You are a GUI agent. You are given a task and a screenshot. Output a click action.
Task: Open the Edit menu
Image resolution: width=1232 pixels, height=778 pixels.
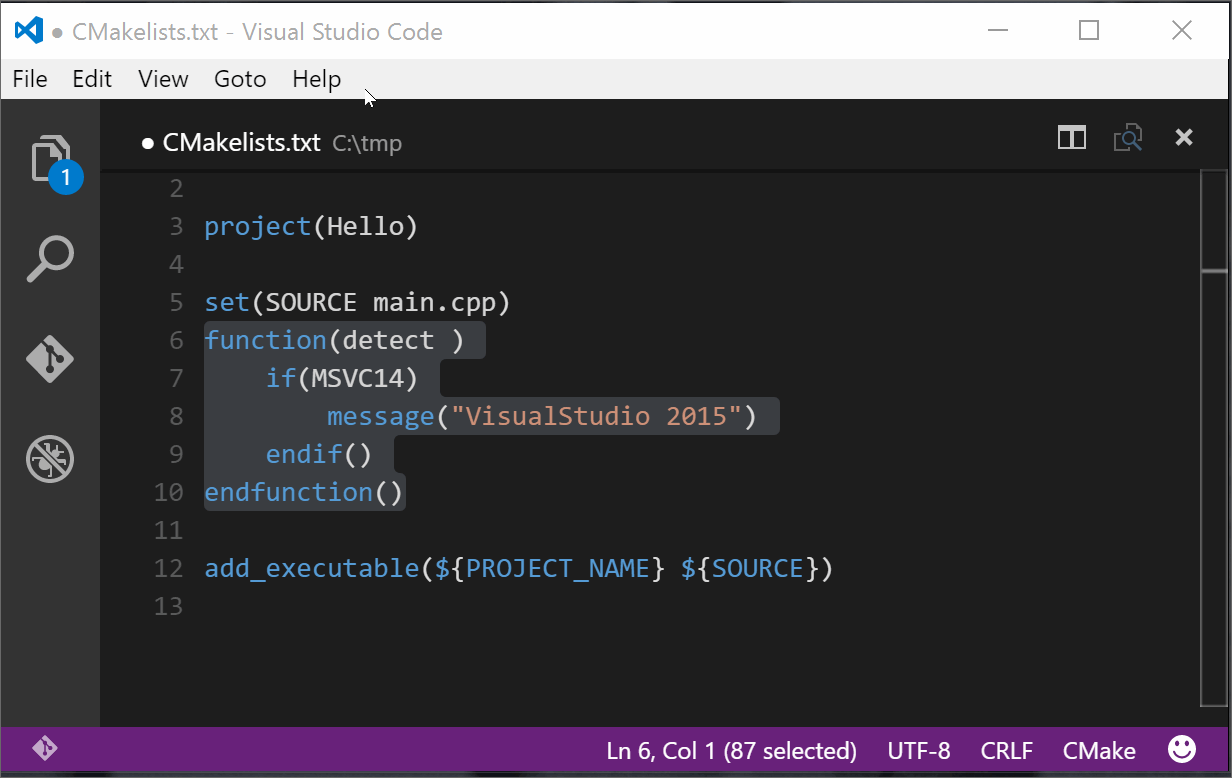[92, 79]
